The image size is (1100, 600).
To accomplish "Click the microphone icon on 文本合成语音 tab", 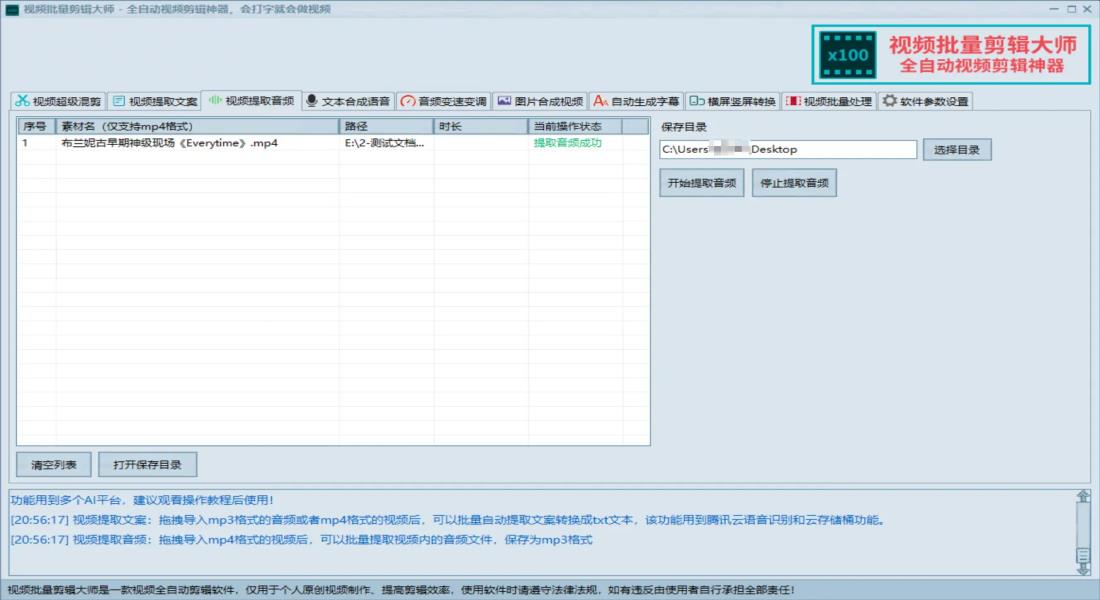I will click(x=312, y=101).
